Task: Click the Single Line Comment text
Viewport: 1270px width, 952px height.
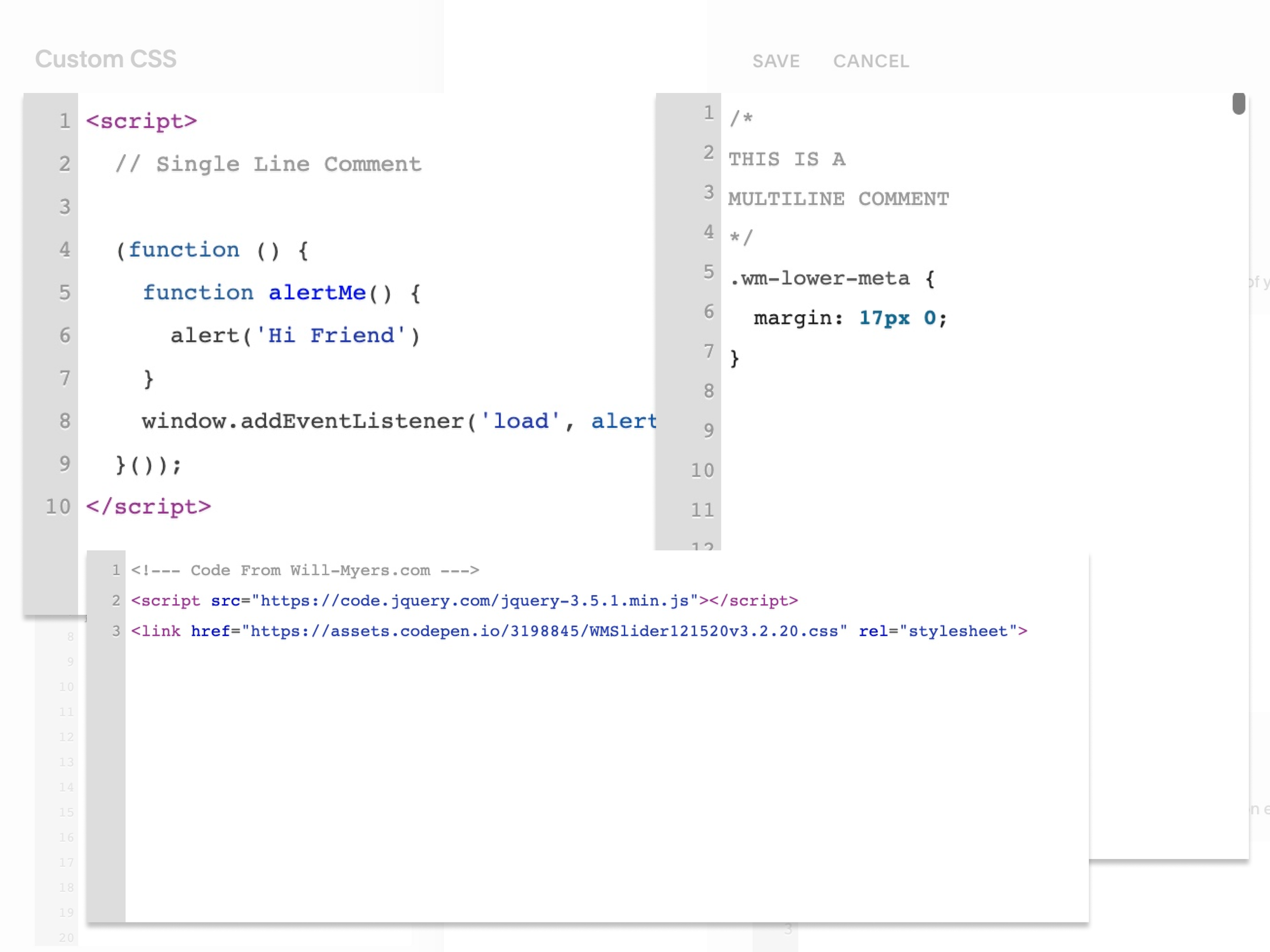Action: coord(267,163)
